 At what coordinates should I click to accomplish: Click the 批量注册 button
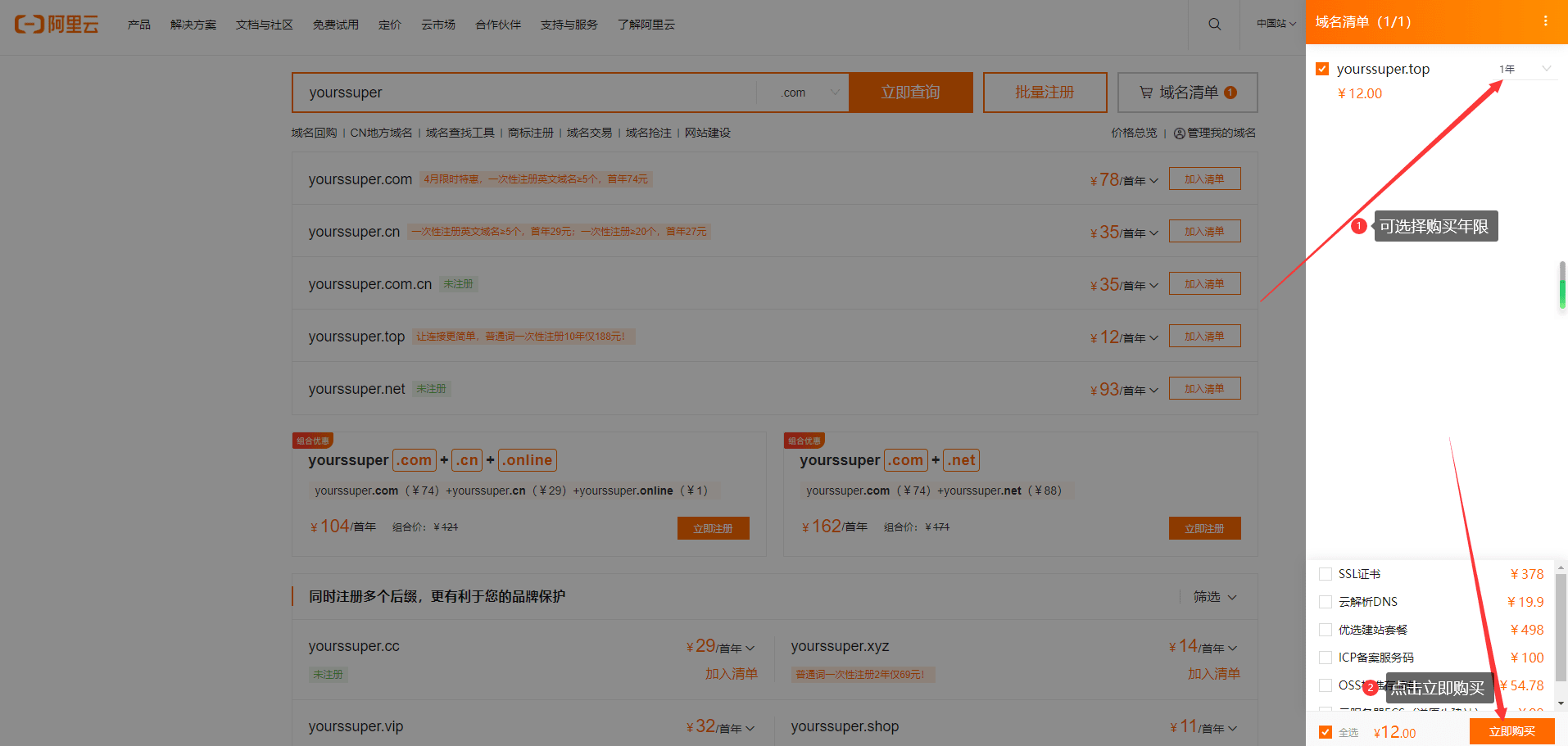pos(1045,93)
